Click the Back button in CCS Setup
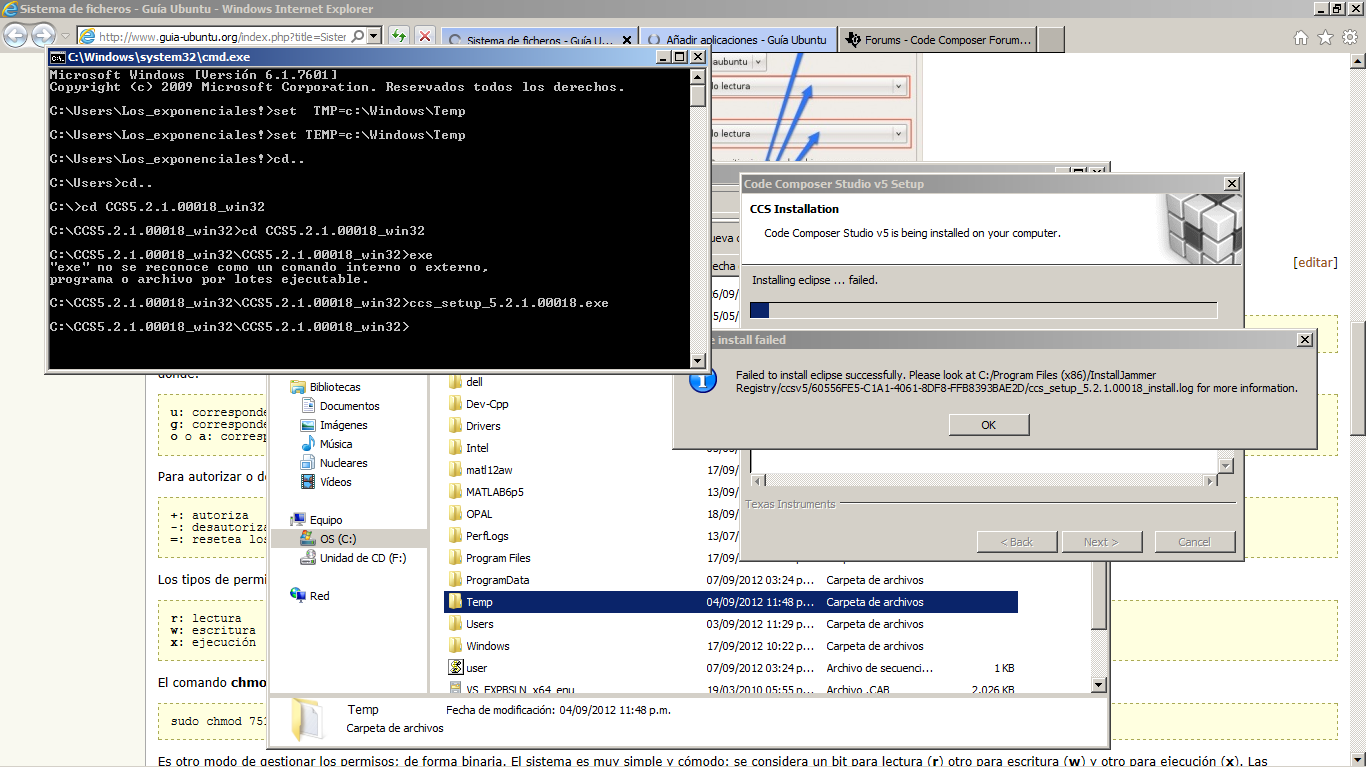 tap(1017, 542)
